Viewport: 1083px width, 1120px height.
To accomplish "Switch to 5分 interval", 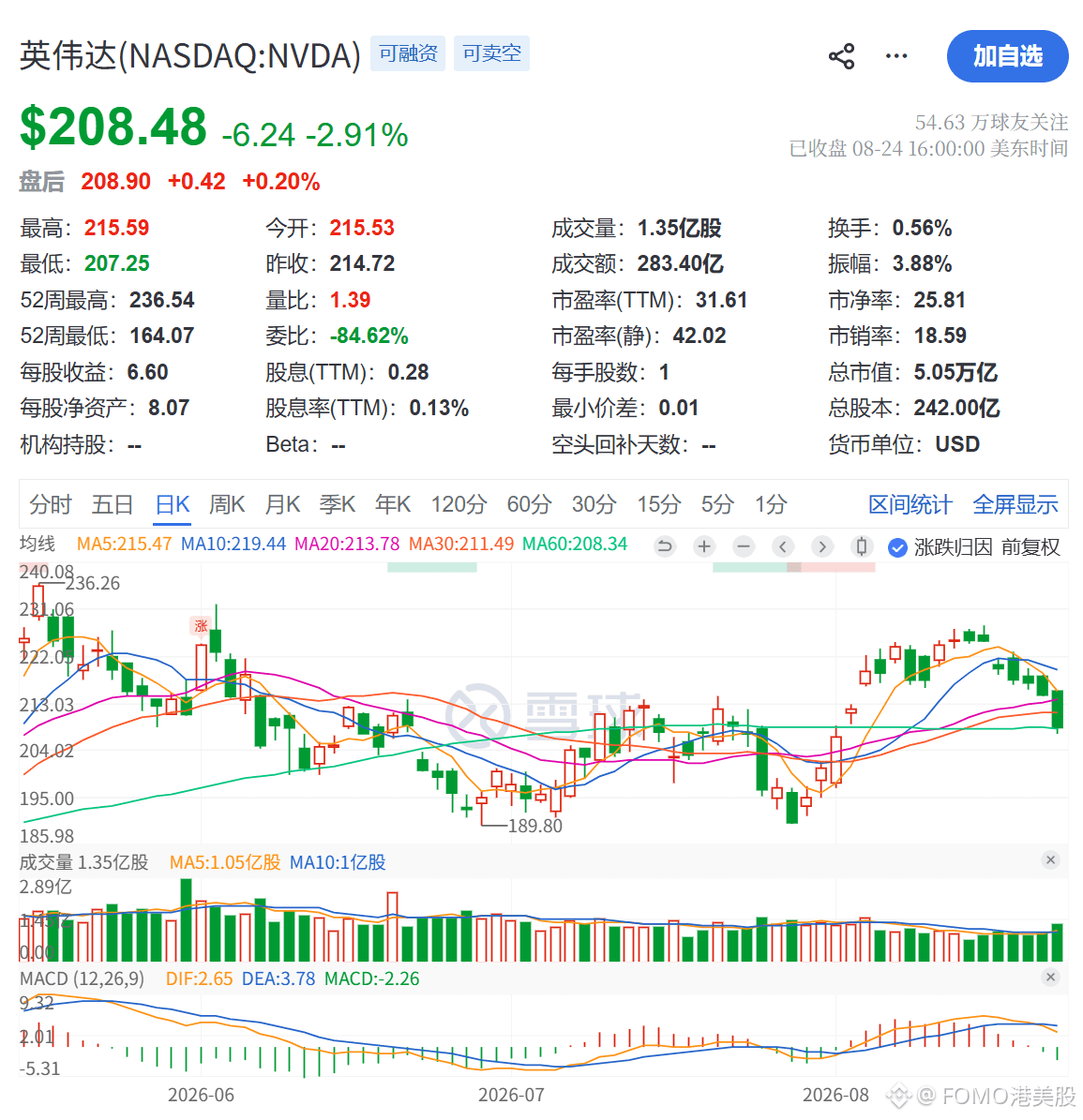I will tap(717, 504).
